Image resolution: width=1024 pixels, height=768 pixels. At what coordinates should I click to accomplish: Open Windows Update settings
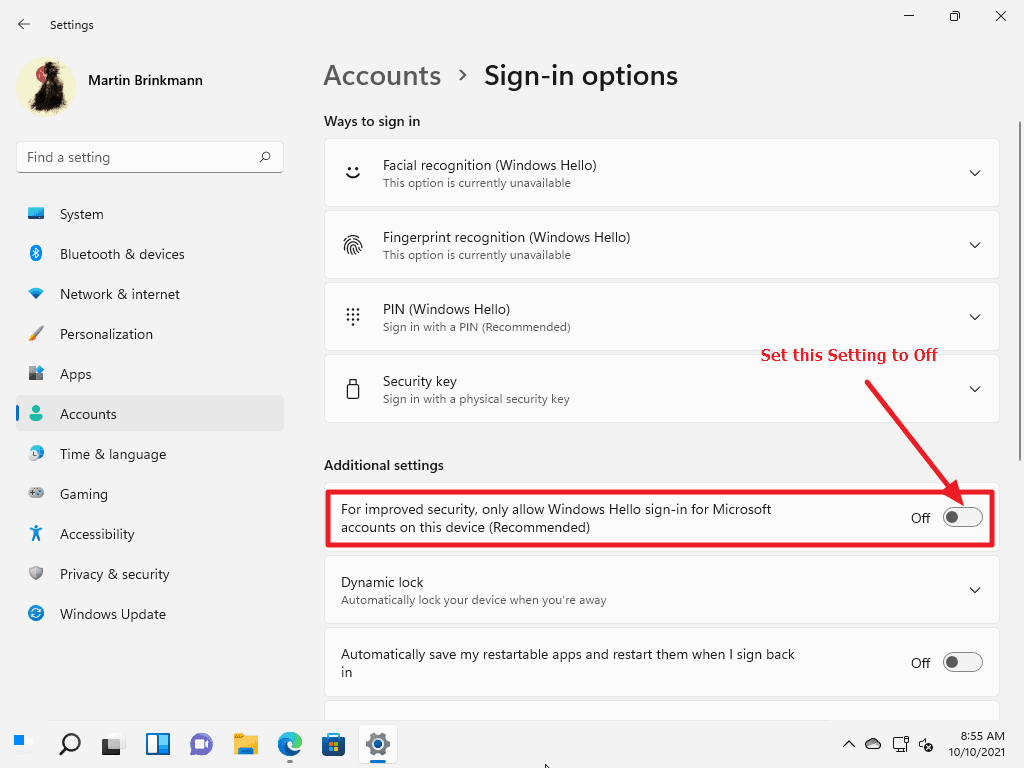pyautogui.click(x=112, y=614)
